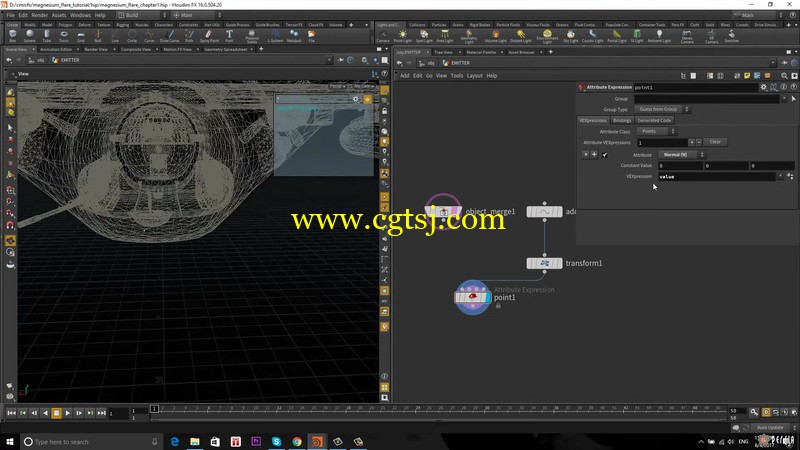800x450 pixels.
Task: Click the first Constant Value field
Action: point(680,166)
